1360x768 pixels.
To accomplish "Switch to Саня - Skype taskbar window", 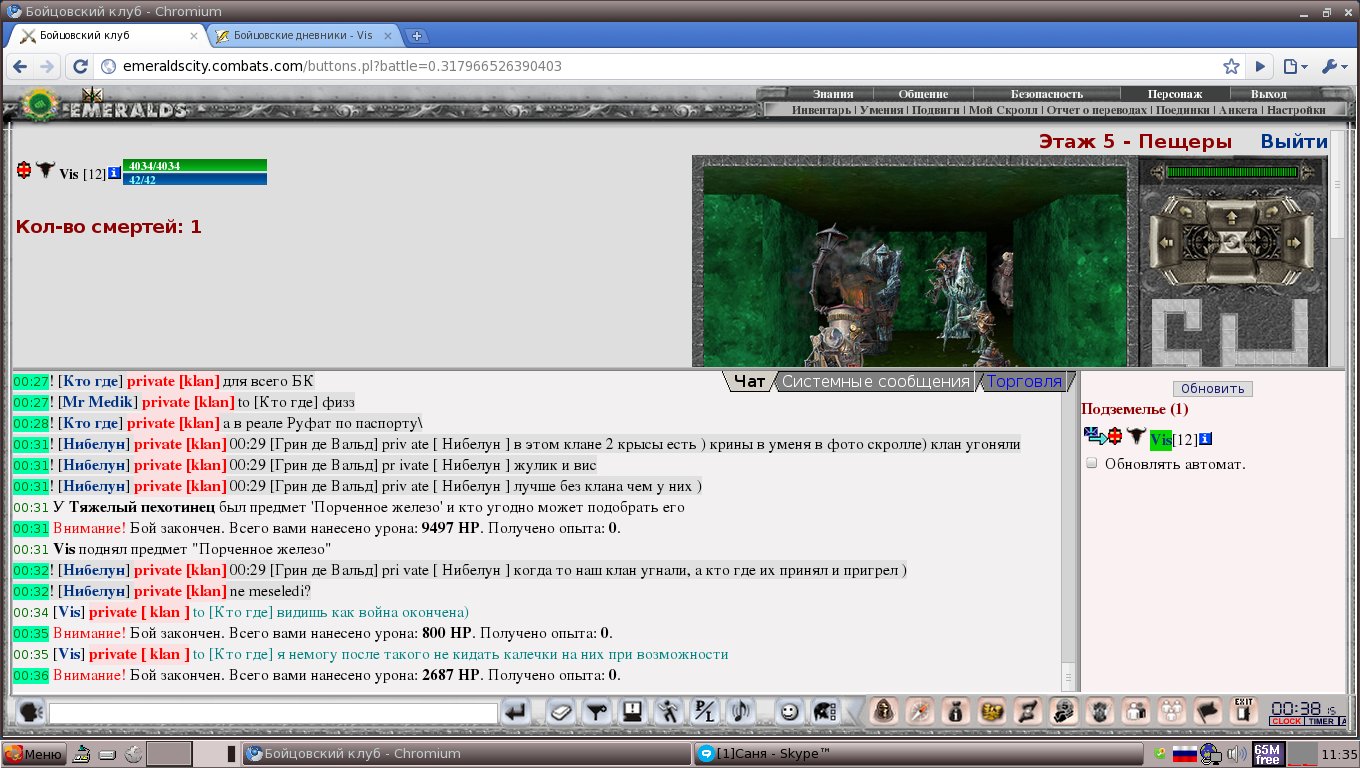I will tap(919, 753).
